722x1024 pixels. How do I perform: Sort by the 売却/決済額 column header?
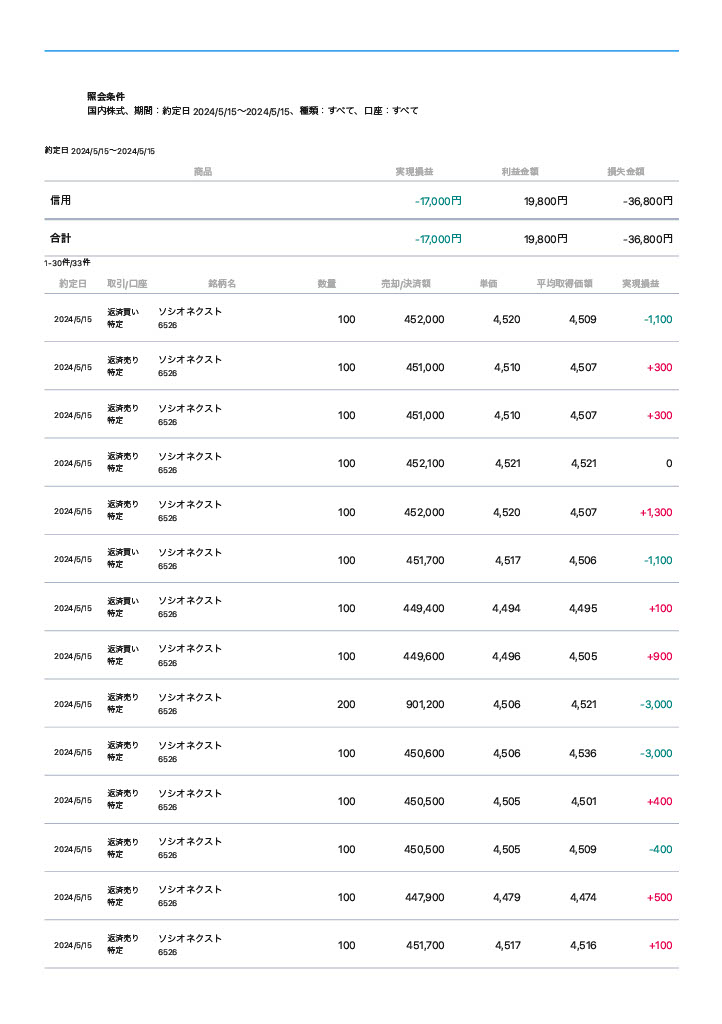[406, 284]
